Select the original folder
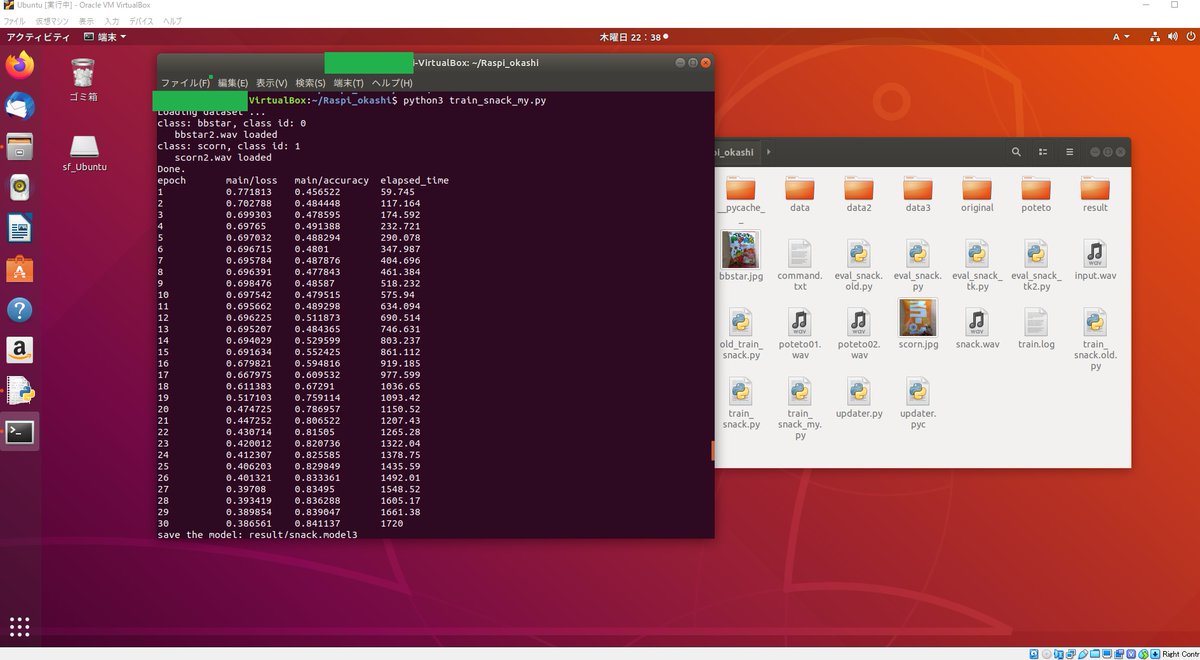Image resolution: width=1200 pixels, height=660 pixels. (977, 194)
